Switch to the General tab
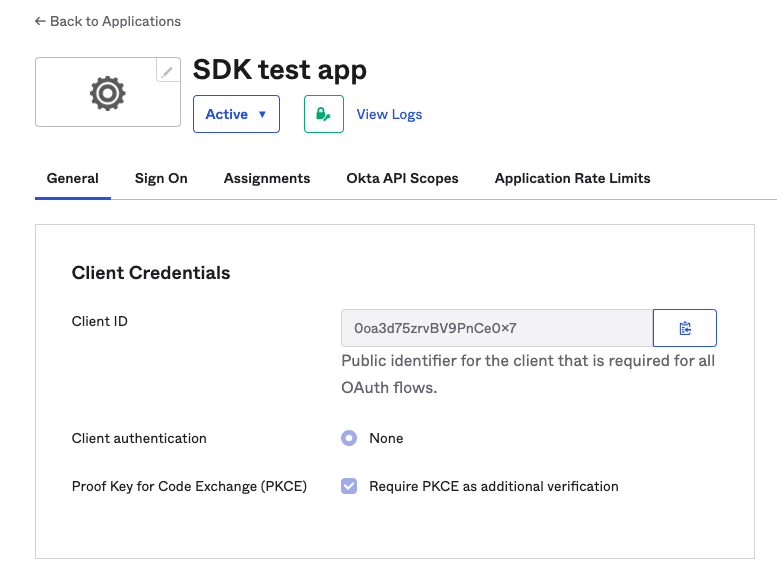The image size is (777, 571). pos(73,178)
